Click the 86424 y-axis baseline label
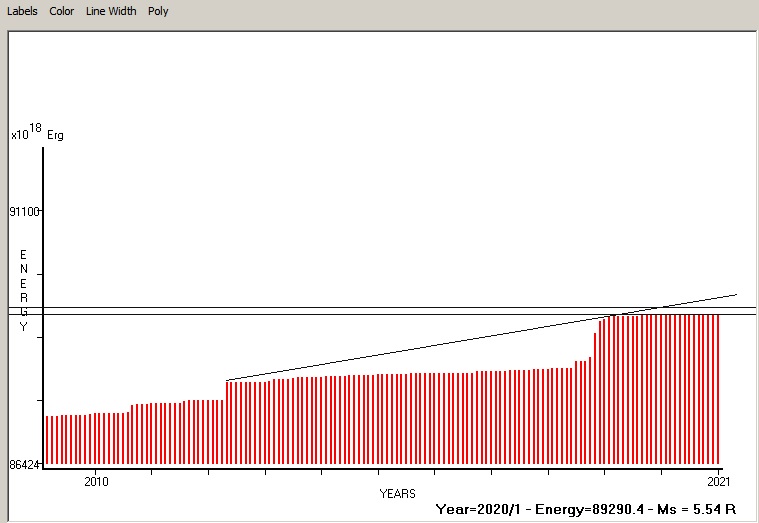759x523 pixels. click(x=24, y=466)
